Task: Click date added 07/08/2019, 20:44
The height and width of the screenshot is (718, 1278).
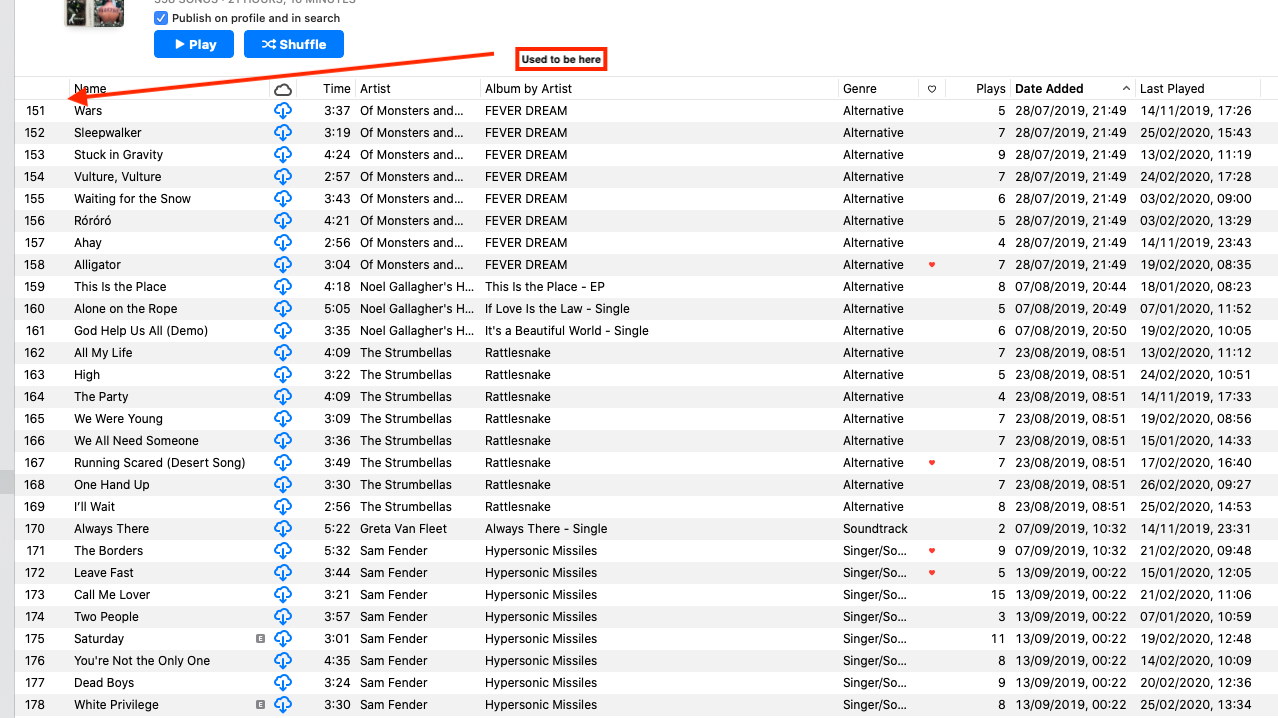Action: tap(1071, 287)
